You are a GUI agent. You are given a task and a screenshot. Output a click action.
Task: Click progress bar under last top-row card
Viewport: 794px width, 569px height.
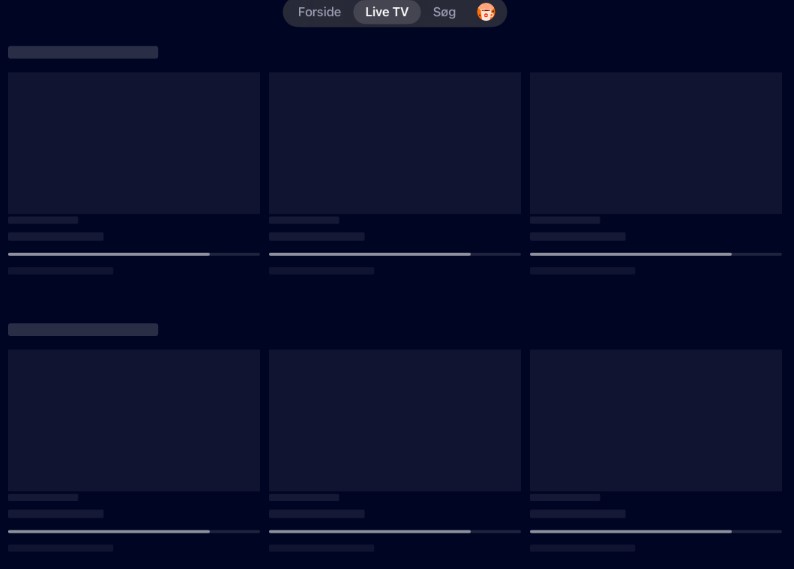tap(656, 254)
